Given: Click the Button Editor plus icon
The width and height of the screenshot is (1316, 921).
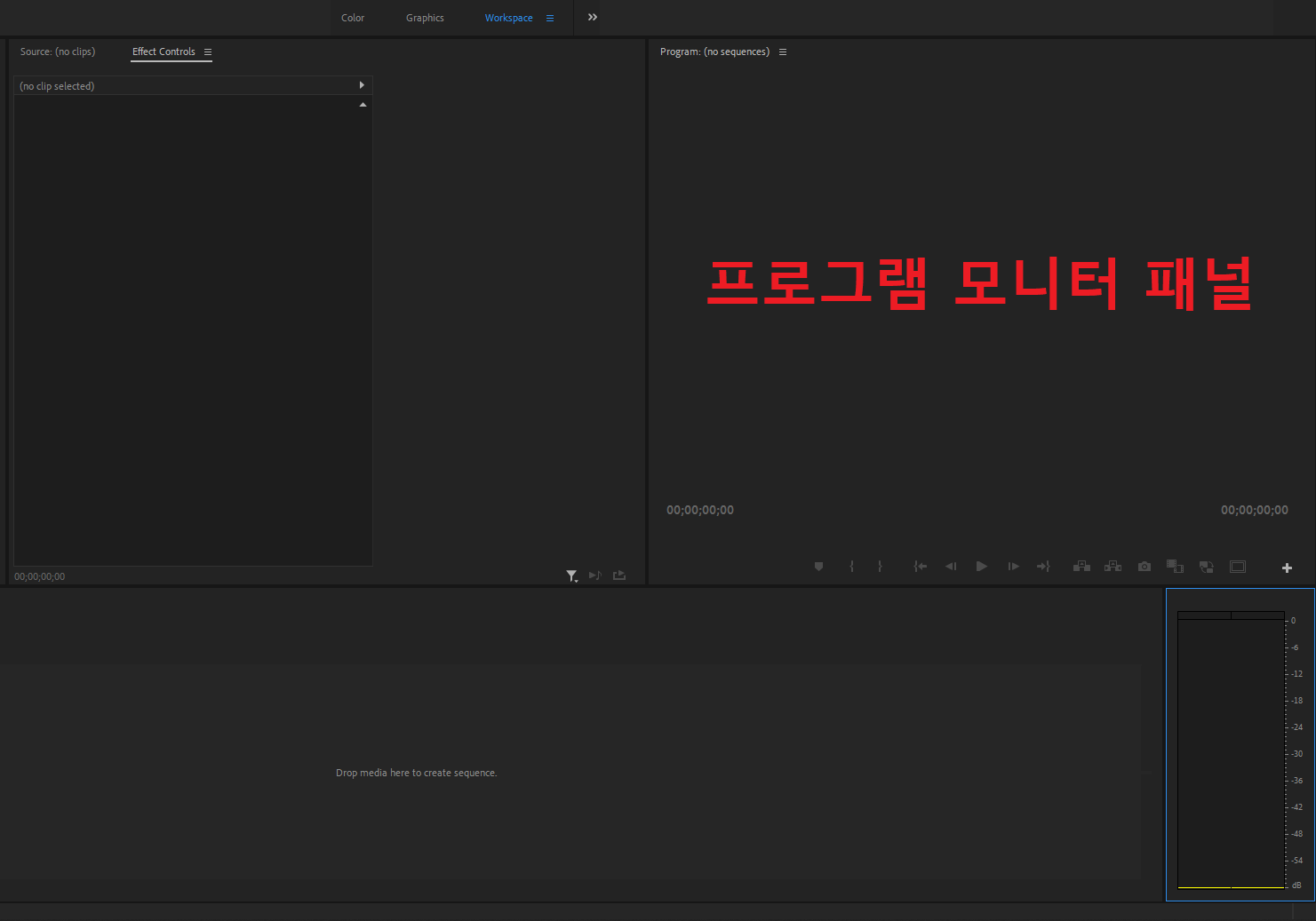Looking at the screenshot, I should 1287,567.
